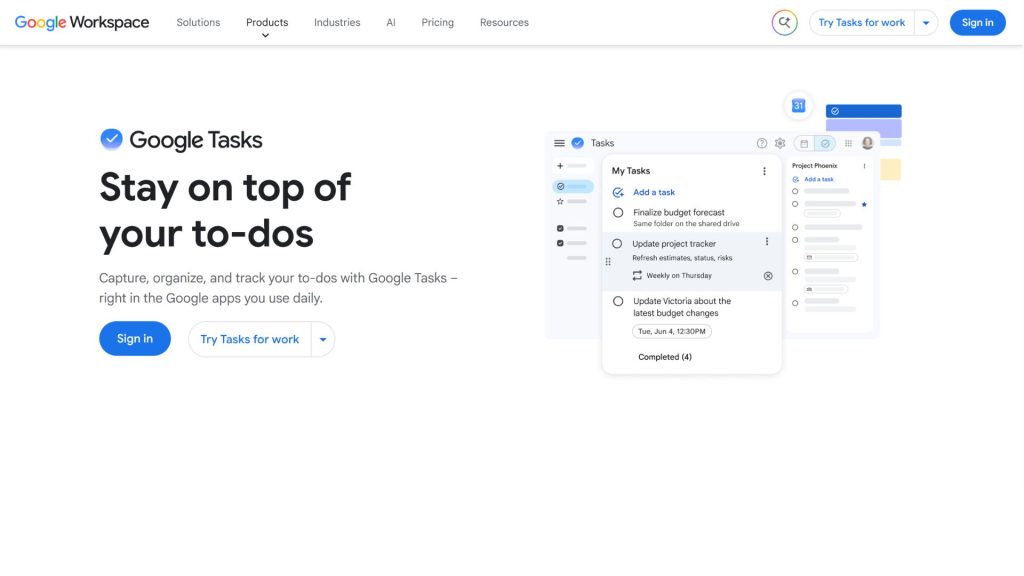
Task: Expand the Products menu chevron
Action: point(265,35)
